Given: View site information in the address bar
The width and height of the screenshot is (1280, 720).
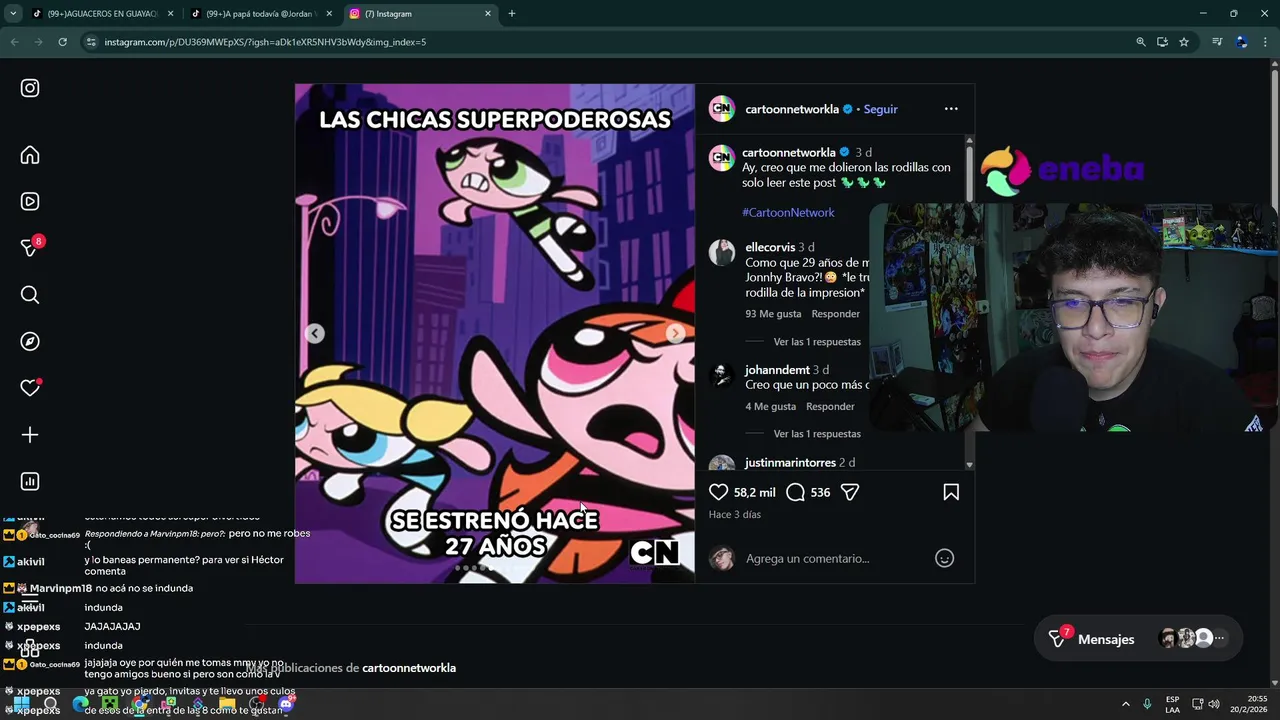Looking at the screenshot, I should [x=91, y=42].
